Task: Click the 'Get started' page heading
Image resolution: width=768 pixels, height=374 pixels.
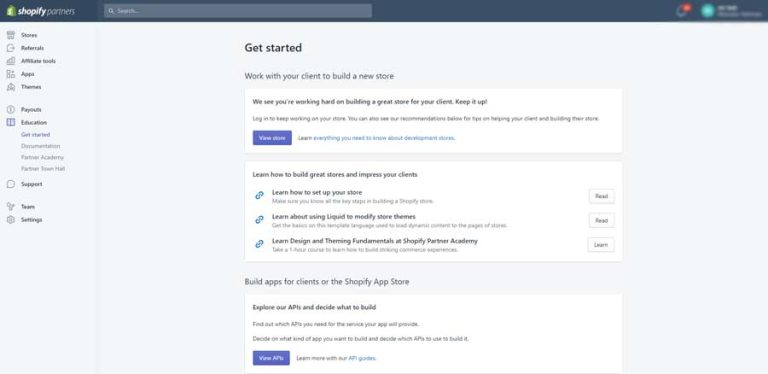Action: [273, 48]
